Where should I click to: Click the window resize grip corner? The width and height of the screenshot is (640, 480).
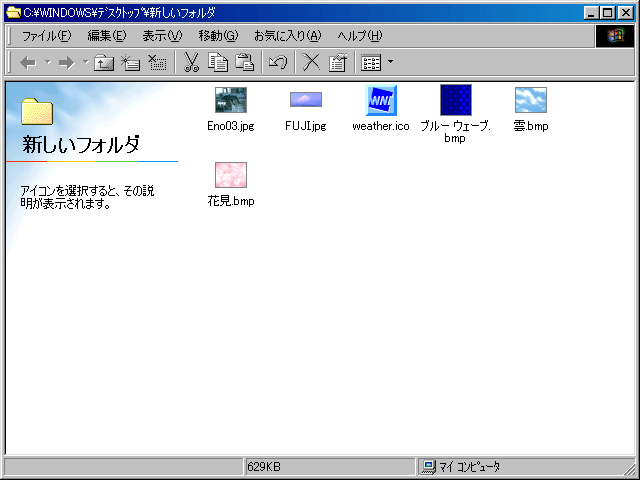[x=629, y=469]
